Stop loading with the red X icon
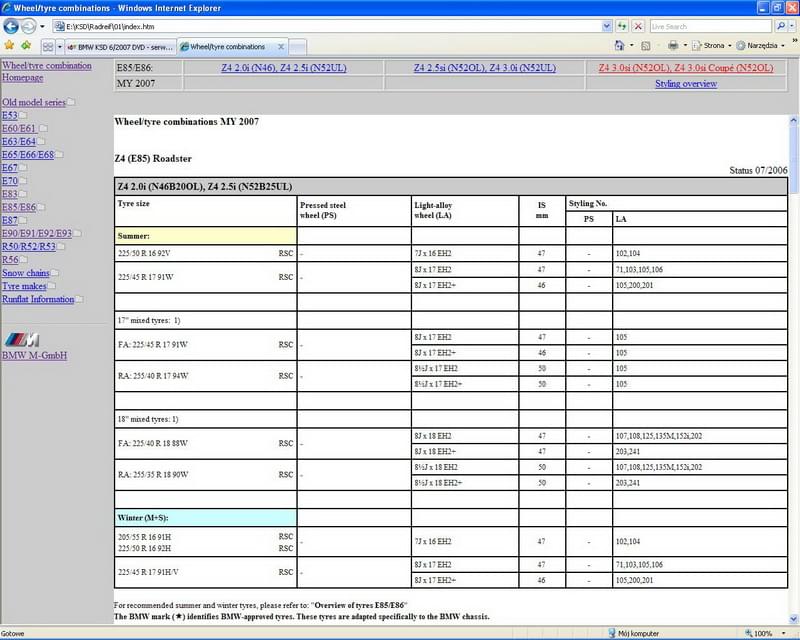 (x=638, y=26)
